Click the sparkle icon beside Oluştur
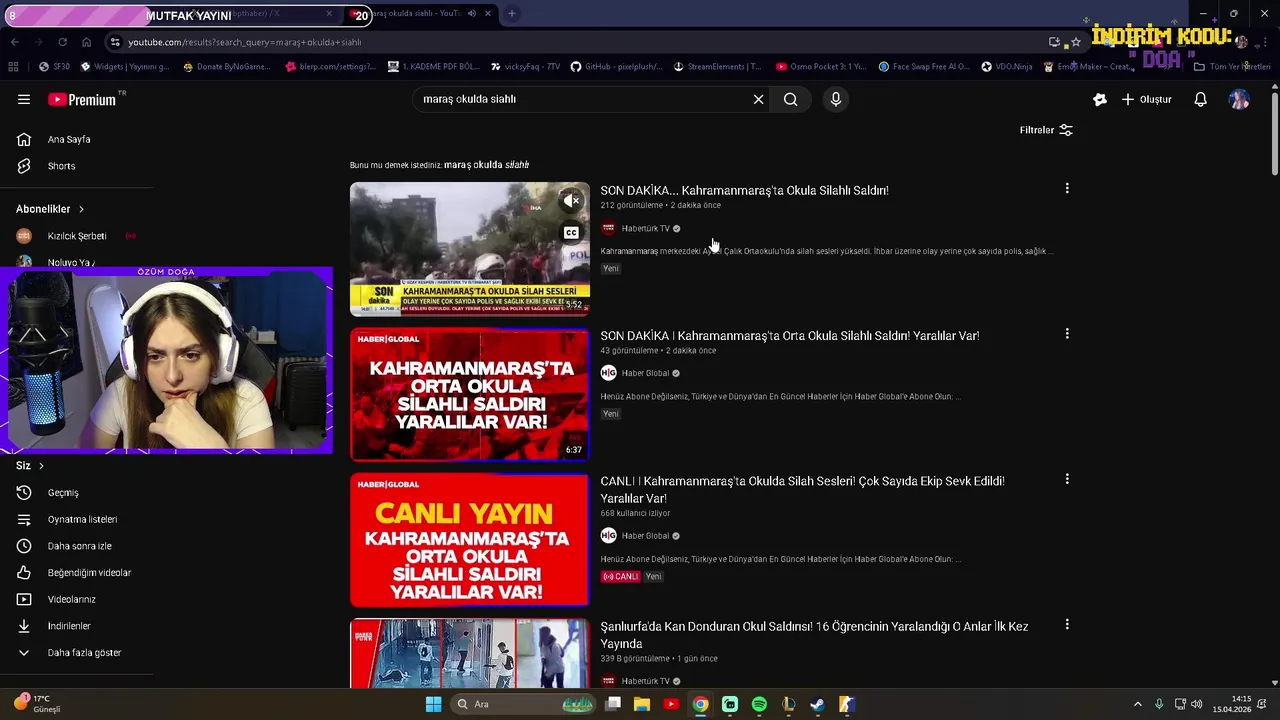The height and width of the screenshot is (720, 1280). coord(1100,99)
